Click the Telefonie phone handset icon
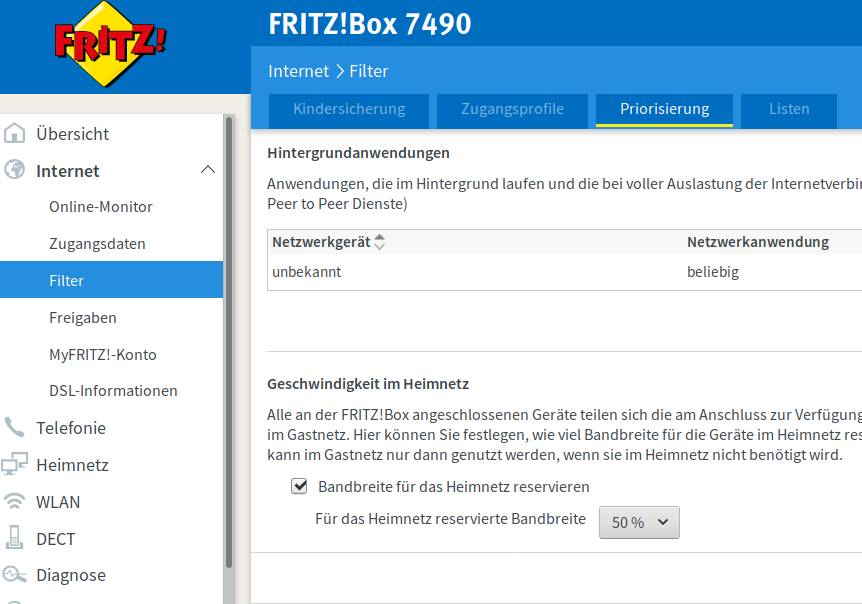 15,427
